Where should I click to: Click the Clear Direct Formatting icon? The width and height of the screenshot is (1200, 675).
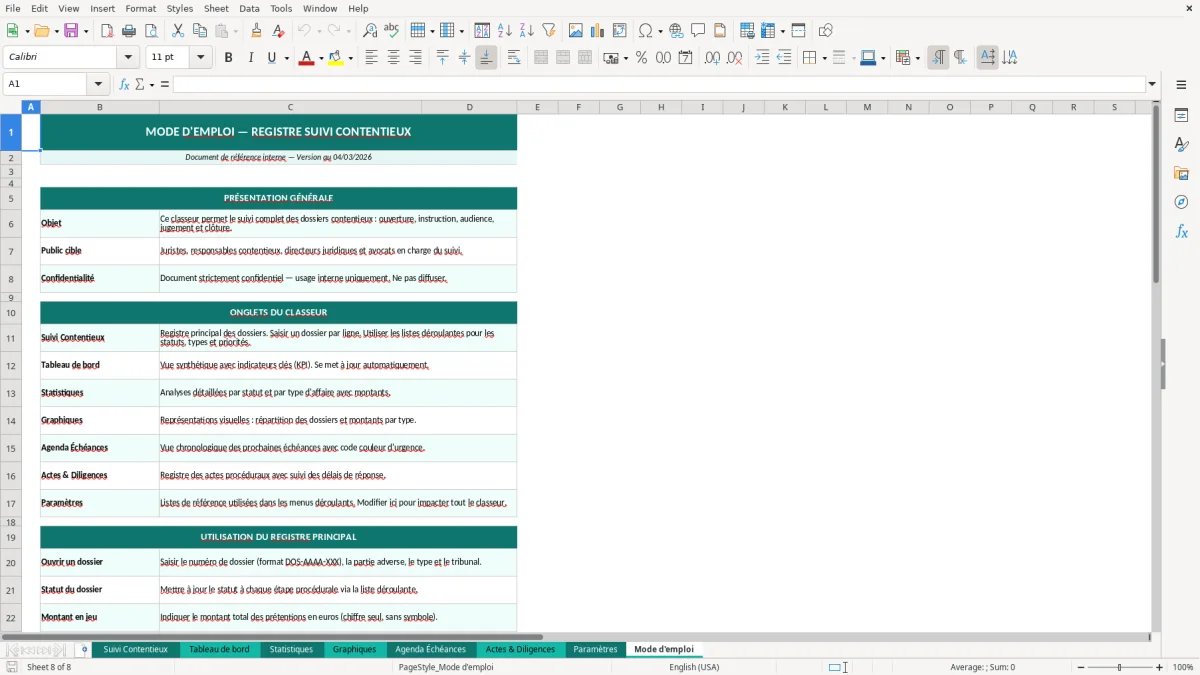pos(279,31)
